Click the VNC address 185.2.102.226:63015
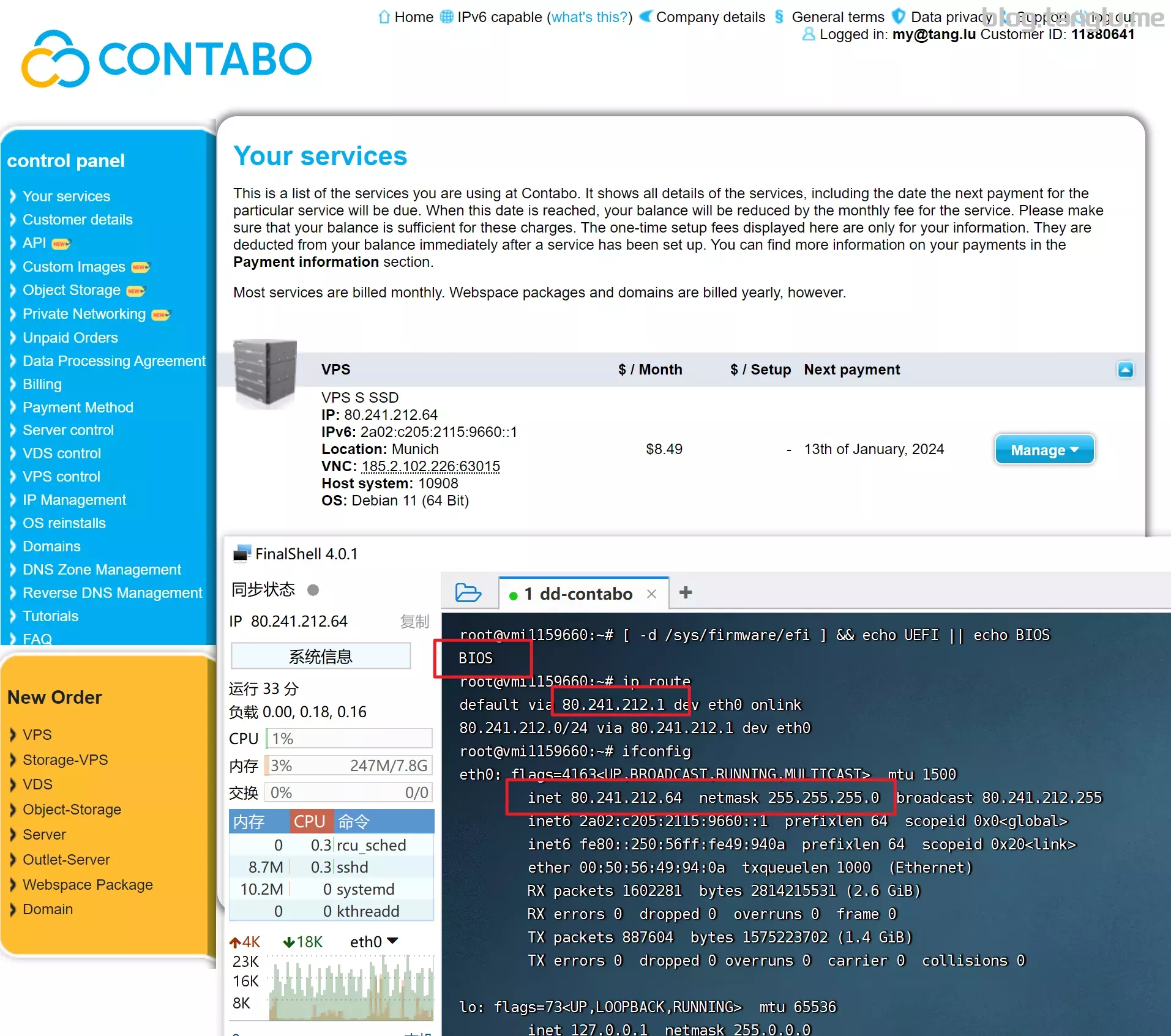1171x1036 pixels. (x=430, y=466)
